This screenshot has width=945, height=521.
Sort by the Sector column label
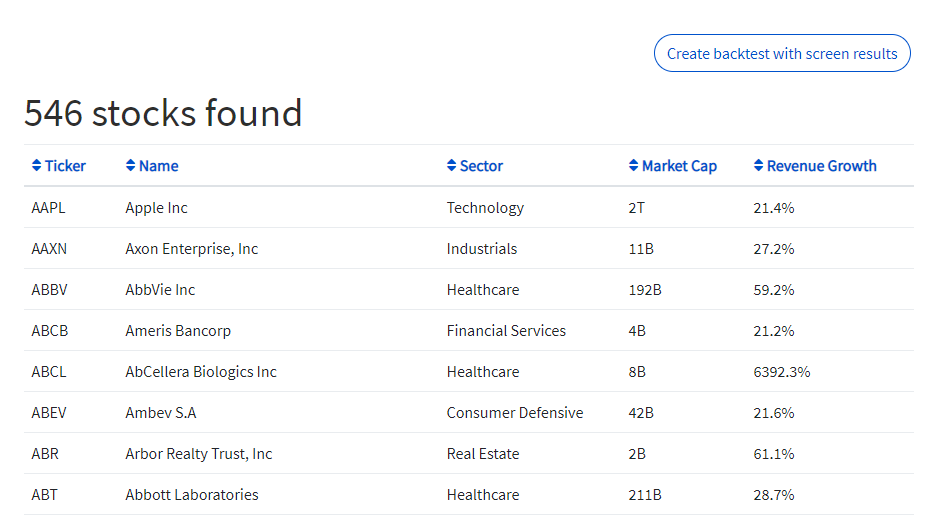tap(481, 166)
